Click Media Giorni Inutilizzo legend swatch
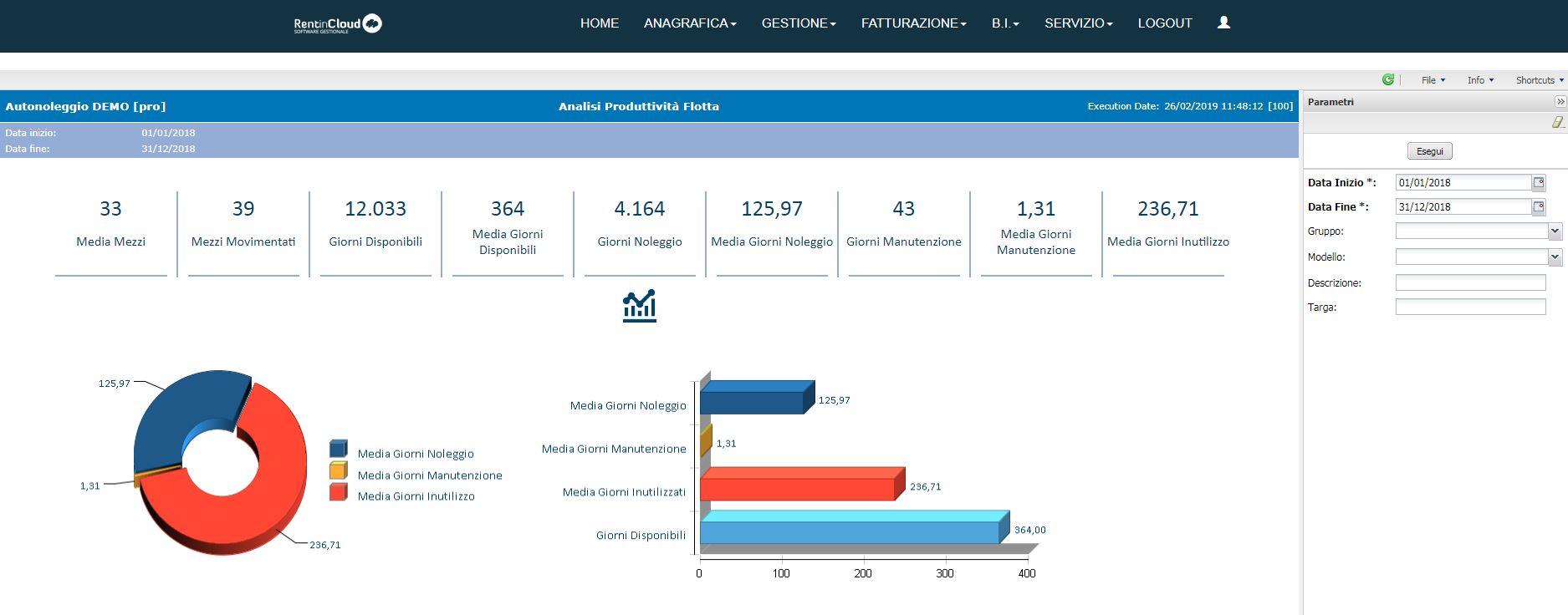Screen dimensions: 1568x615 338,492
